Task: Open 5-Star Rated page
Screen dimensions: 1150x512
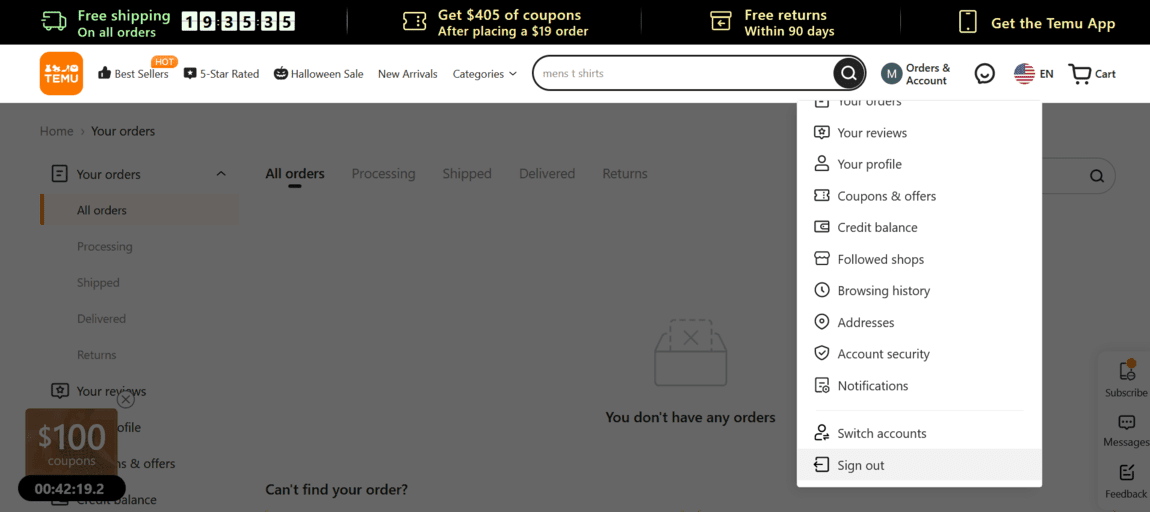Action: (x=221, y=73)
